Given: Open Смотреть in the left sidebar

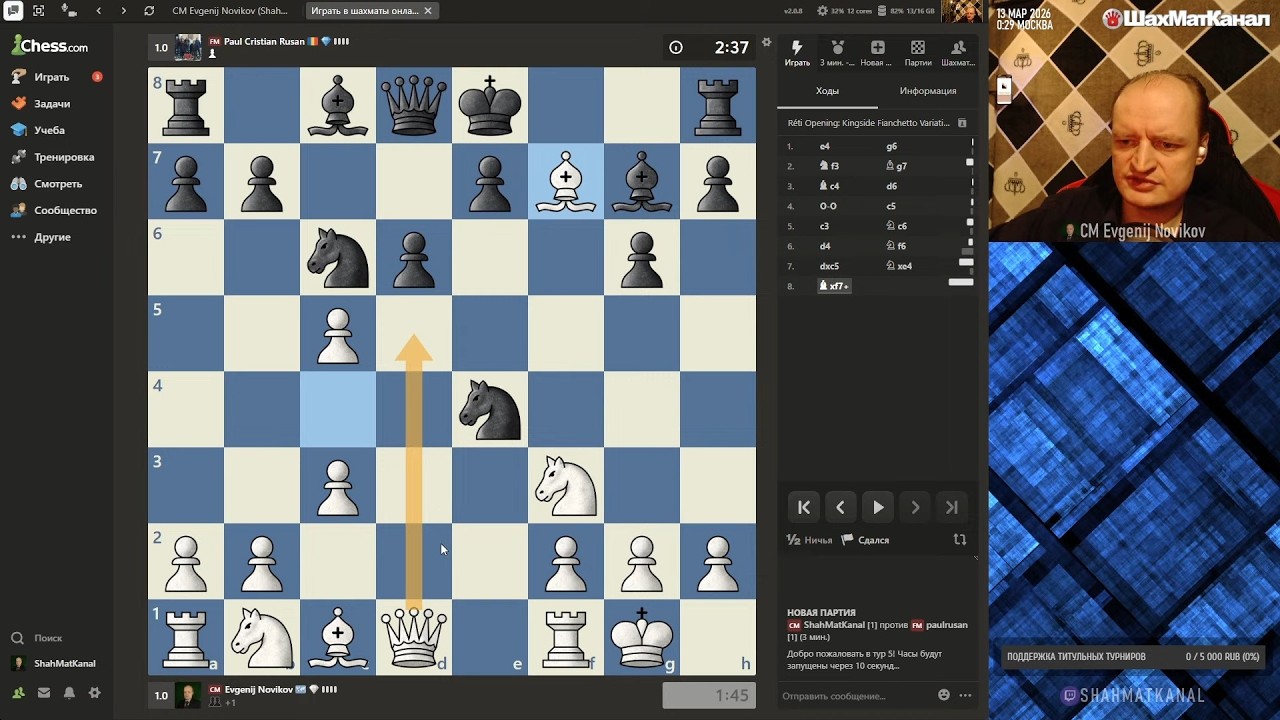Looking at the screenshot, I should tap(58, 184).
